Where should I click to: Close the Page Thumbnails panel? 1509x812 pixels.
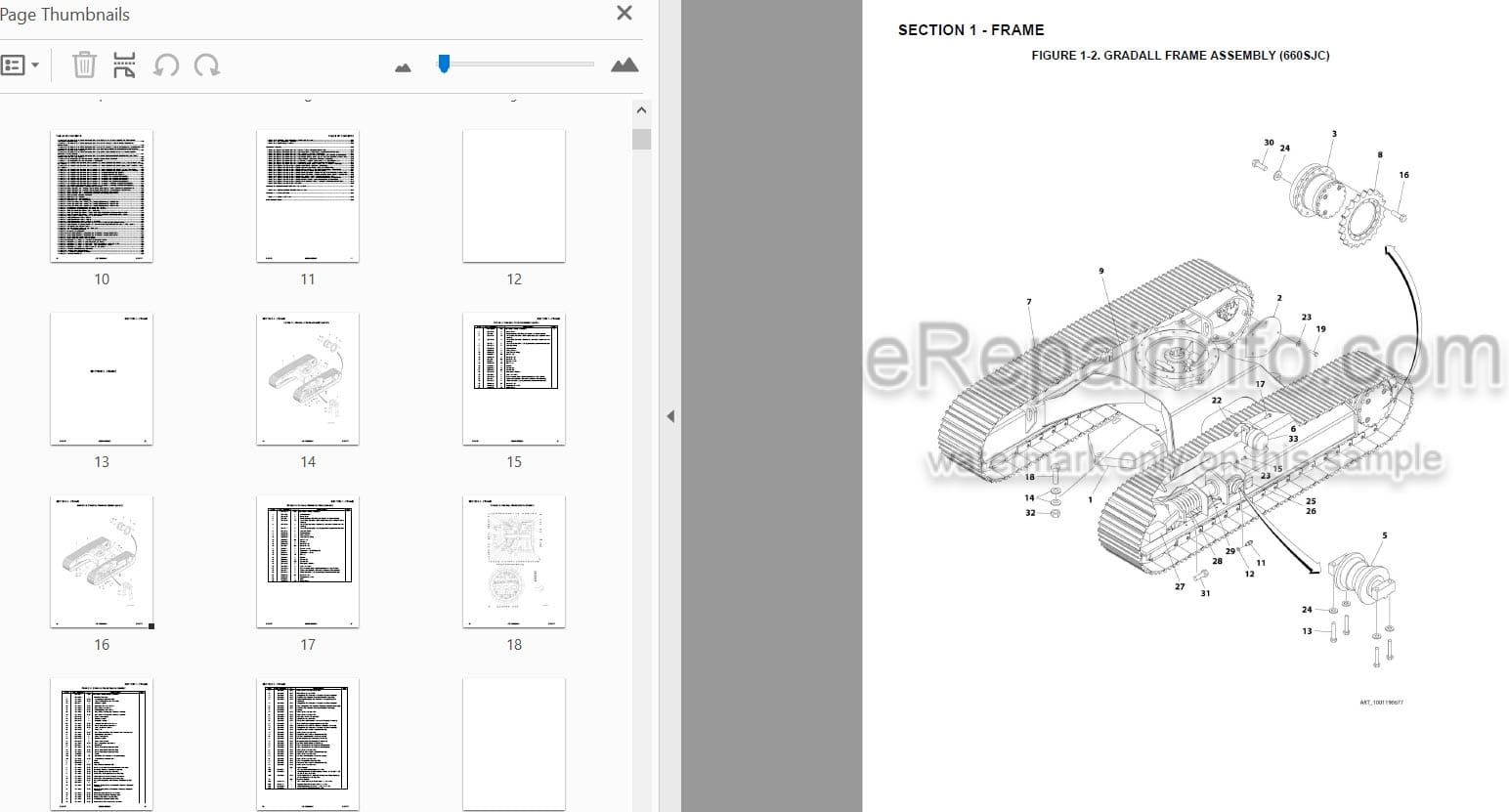click(x=625, y=13)
